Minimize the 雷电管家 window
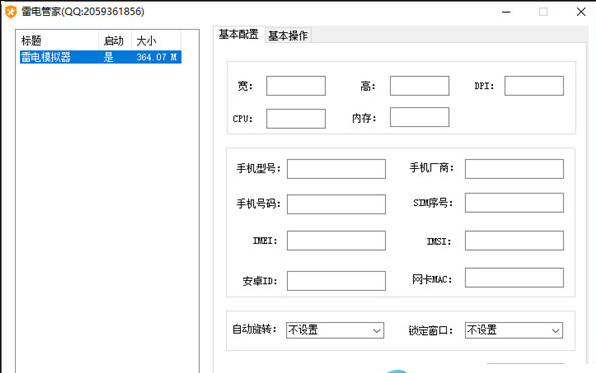This screenshot has width=596, height=373. coord(506,12)
